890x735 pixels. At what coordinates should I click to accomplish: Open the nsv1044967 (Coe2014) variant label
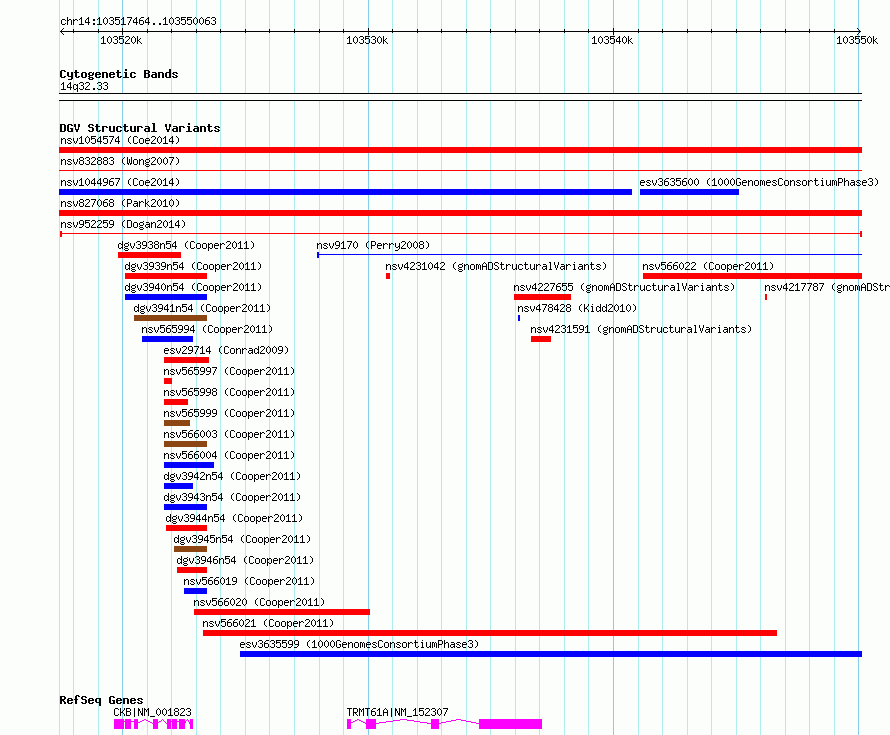(x=120, y=182)
